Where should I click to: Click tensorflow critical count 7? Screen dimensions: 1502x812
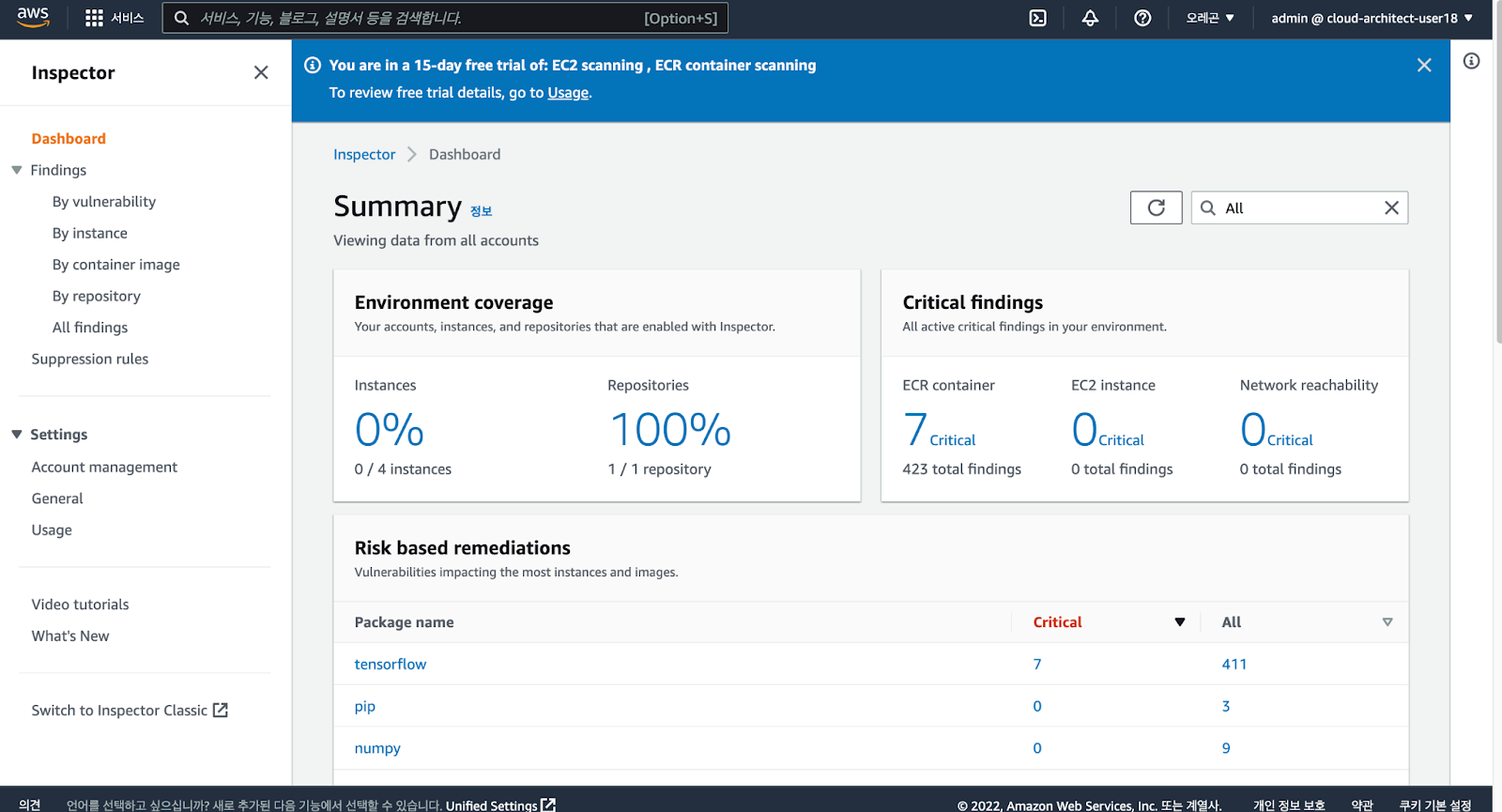pyautogui.click(x=1037, y=664)
